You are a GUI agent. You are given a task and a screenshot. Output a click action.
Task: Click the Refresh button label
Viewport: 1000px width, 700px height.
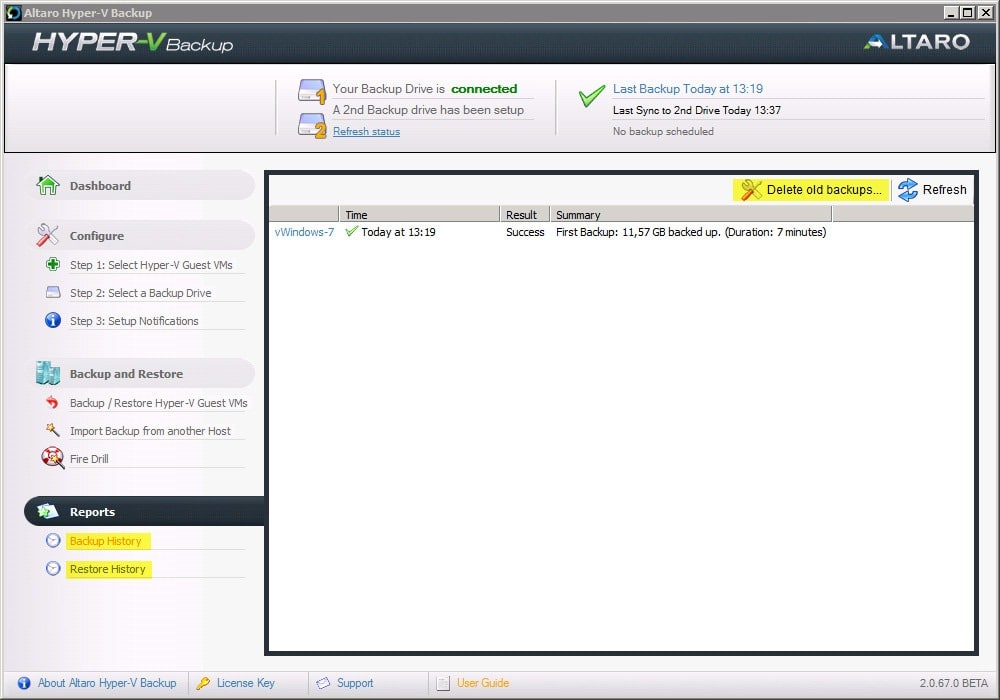tap(945, 190)
